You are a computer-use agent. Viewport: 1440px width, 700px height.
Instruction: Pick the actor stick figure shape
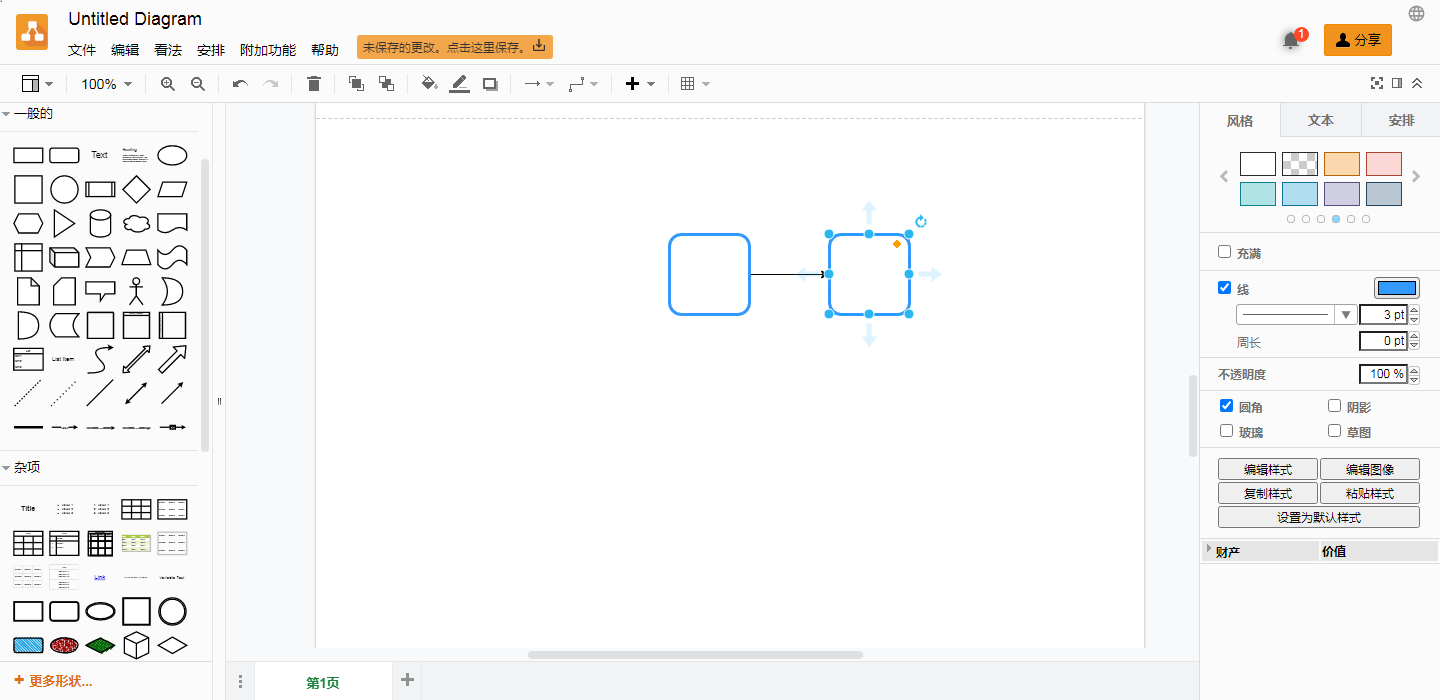[x=136, y=291]
